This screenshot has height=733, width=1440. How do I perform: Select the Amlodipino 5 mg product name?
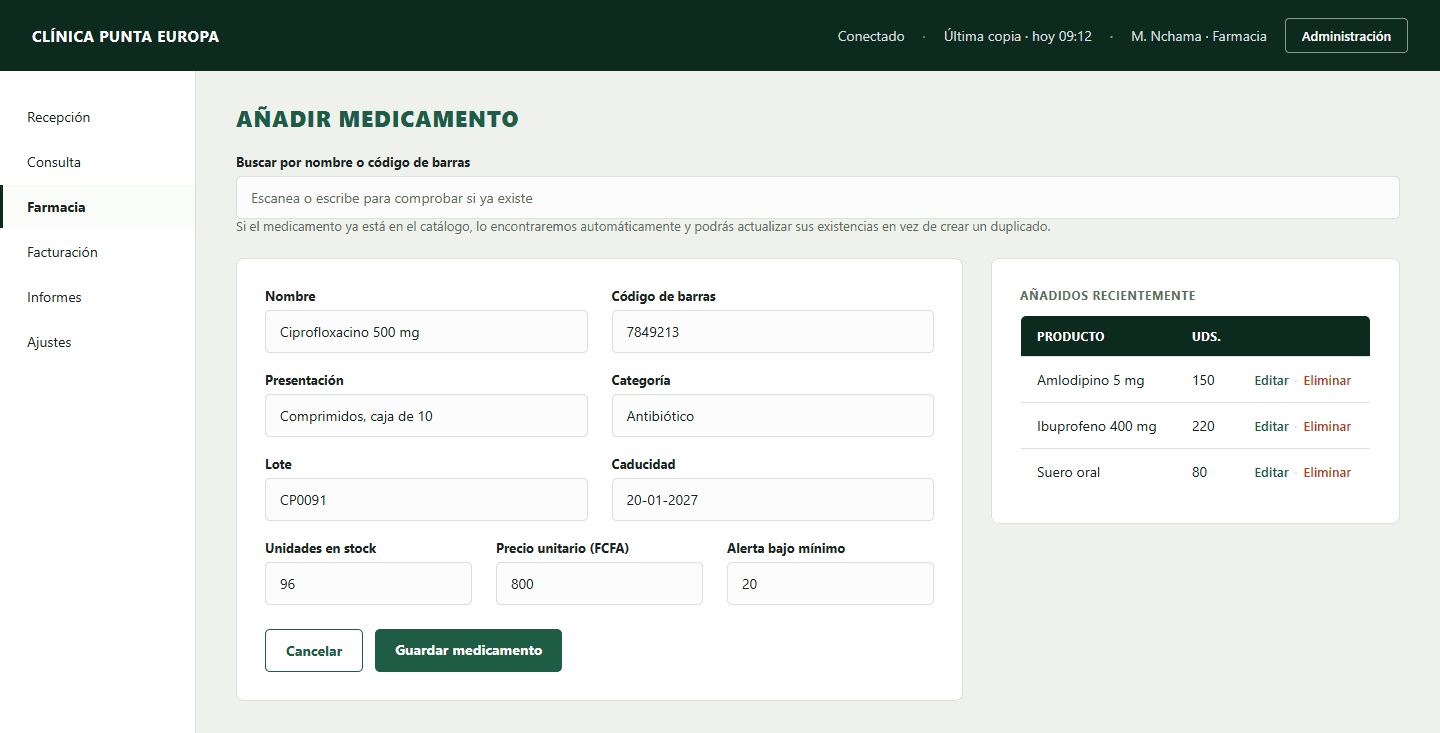[1090, 381]
